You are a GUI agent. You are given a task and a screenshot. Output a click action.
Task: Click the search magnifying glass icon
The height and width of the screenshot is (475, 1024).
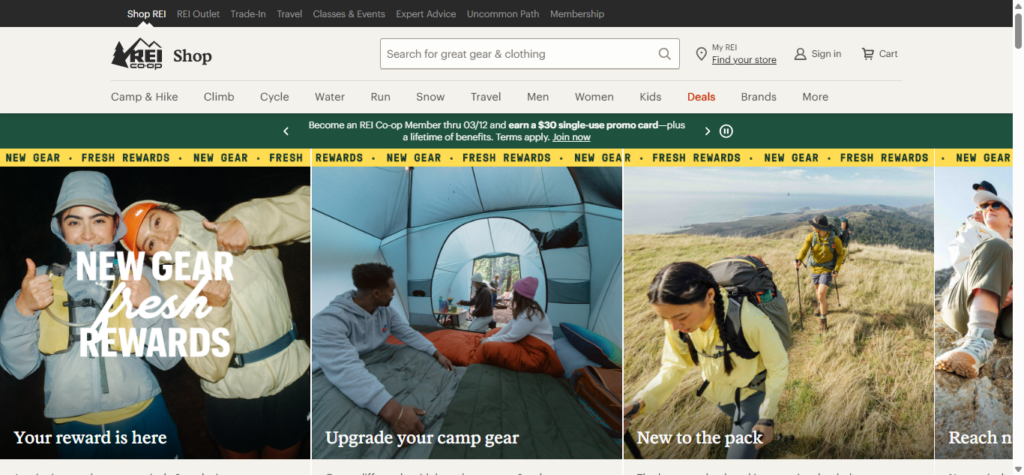pyautogui.click(x=665, y=54)
